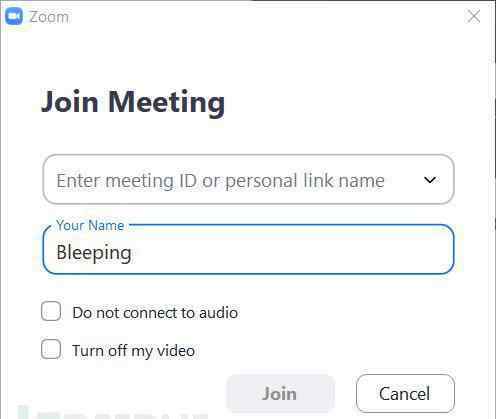Close the Join Meeting window with X
Screen dimensions: 496x419
(x=473, y=16)
